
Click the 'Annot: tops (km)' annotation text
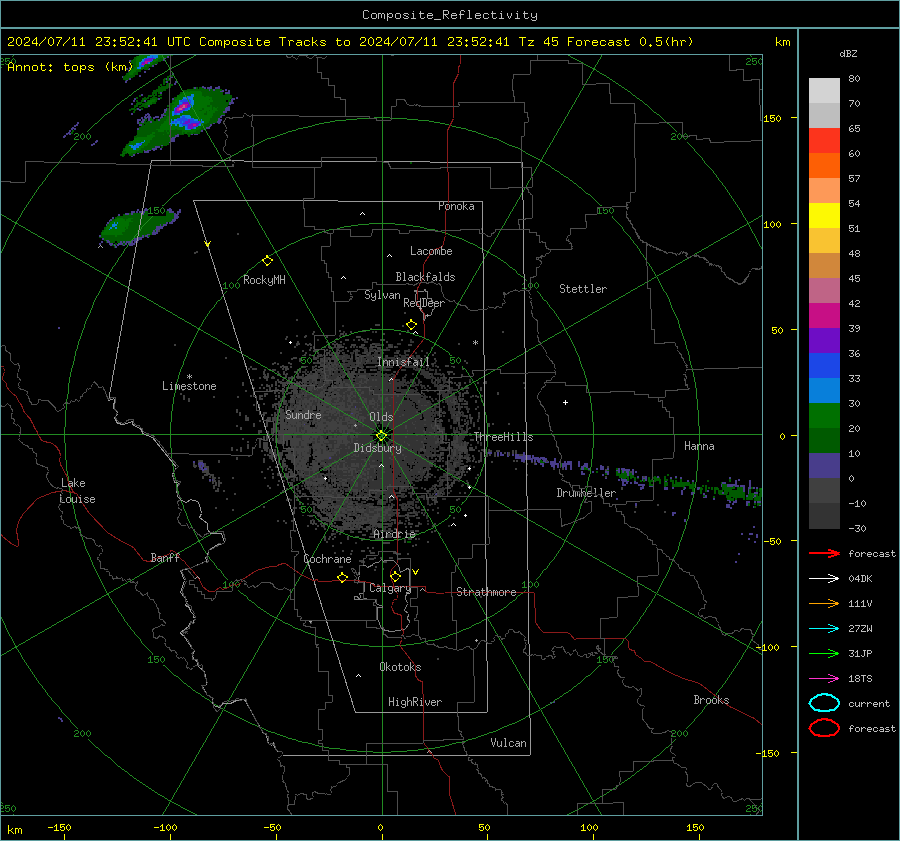(70, 67)
